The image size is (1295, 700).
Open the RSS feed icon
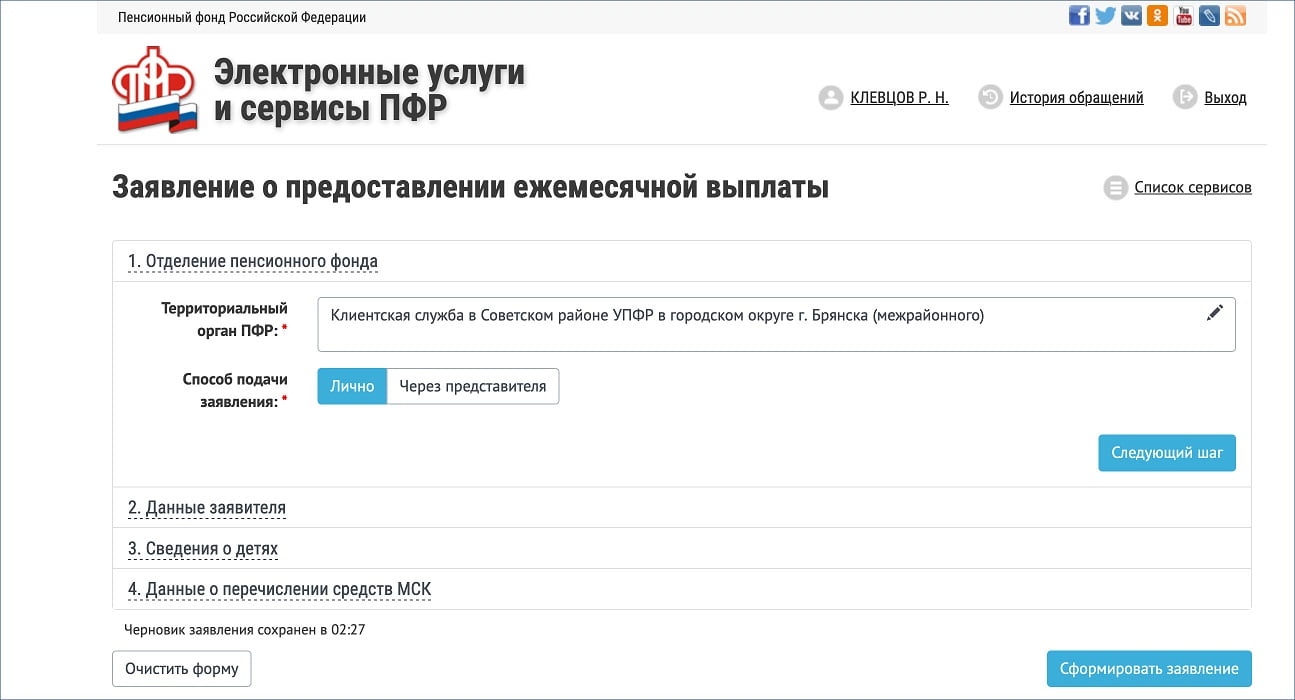pyautogui.click(x=1235, y=15)
